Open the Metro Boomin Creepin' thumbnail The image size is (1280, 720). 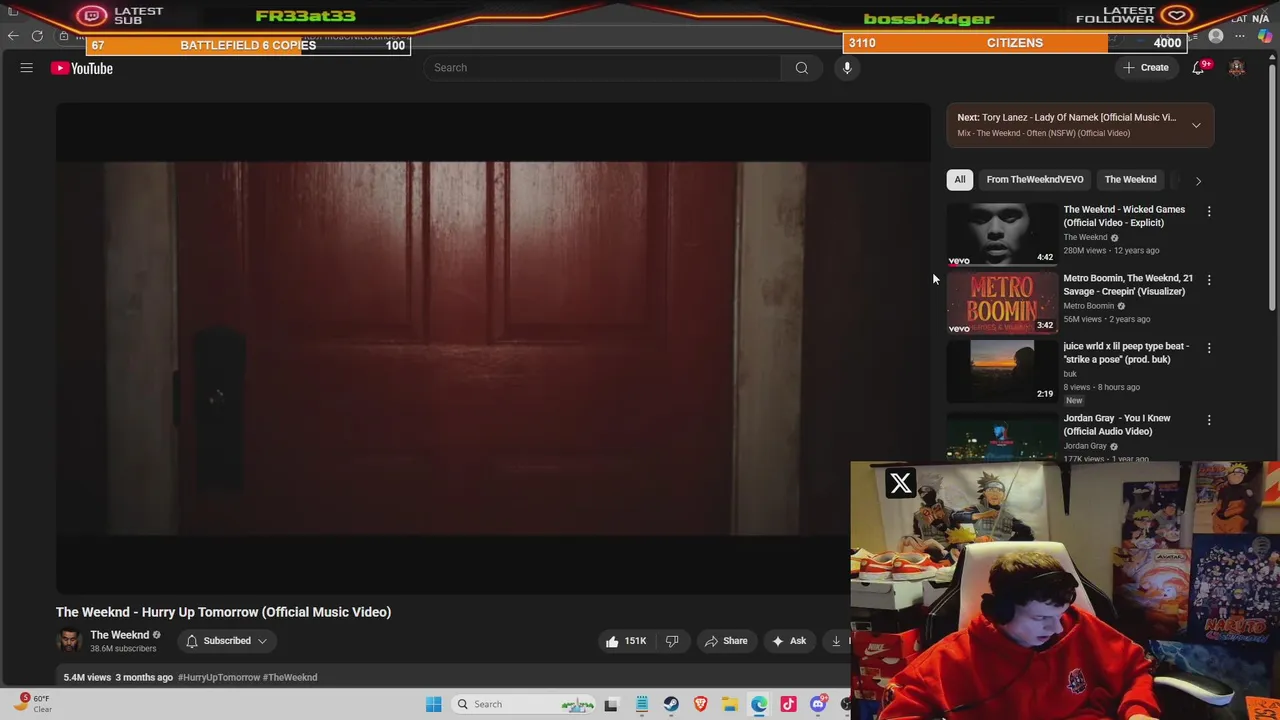1001,302
